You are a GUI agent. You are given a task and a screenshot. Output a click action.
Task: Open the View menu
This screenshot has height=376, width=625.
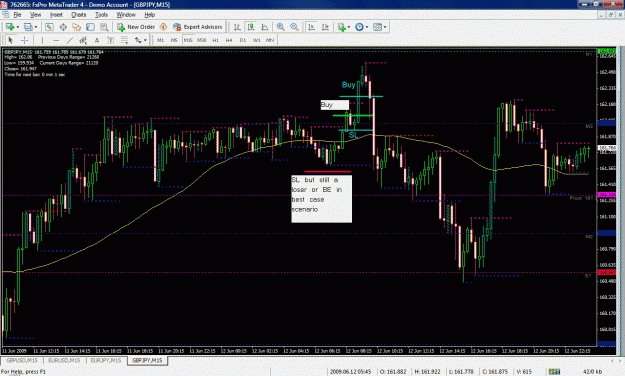point(35,15)
